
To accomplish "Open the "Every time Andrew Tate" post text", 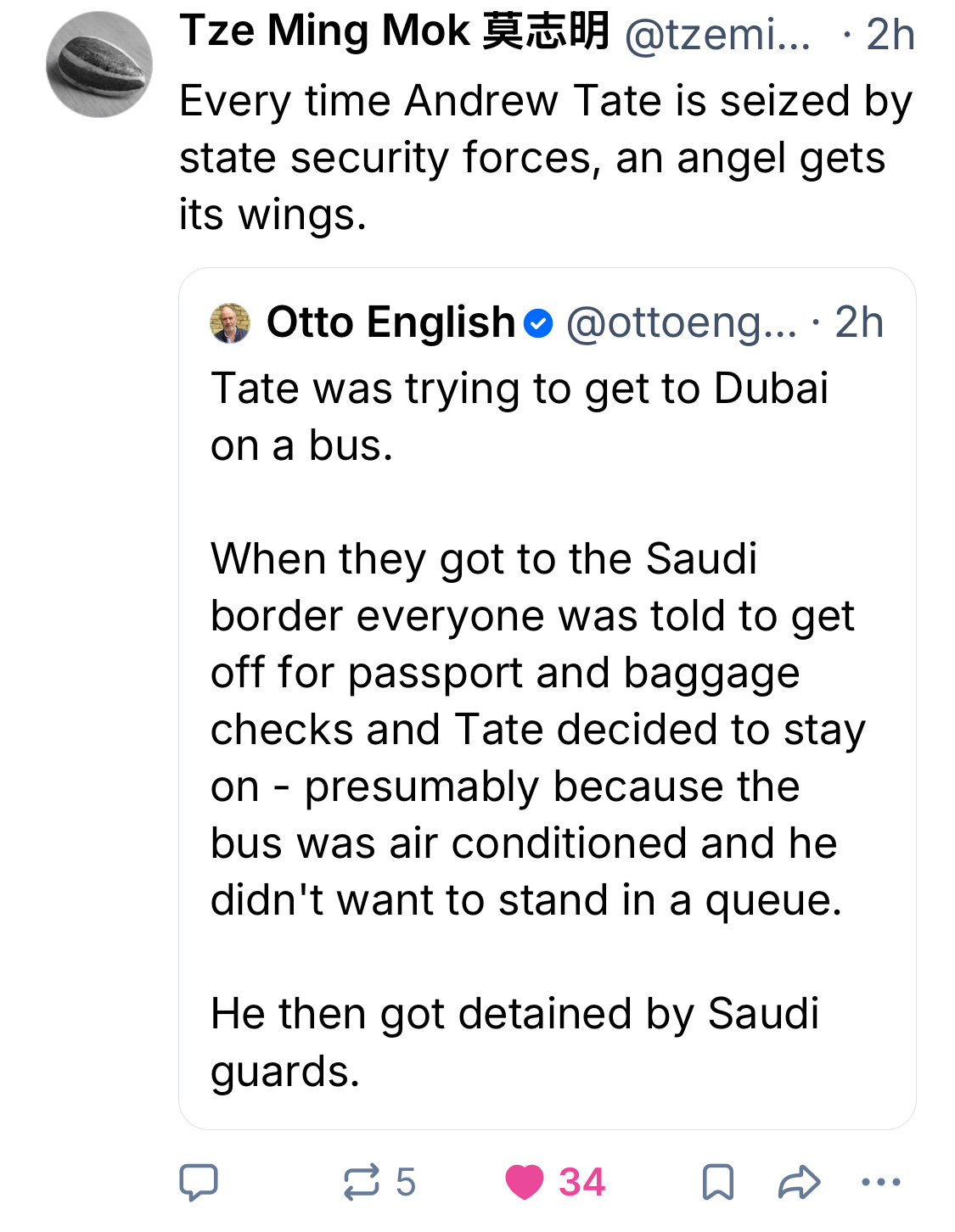I will (x=545, y=157).
